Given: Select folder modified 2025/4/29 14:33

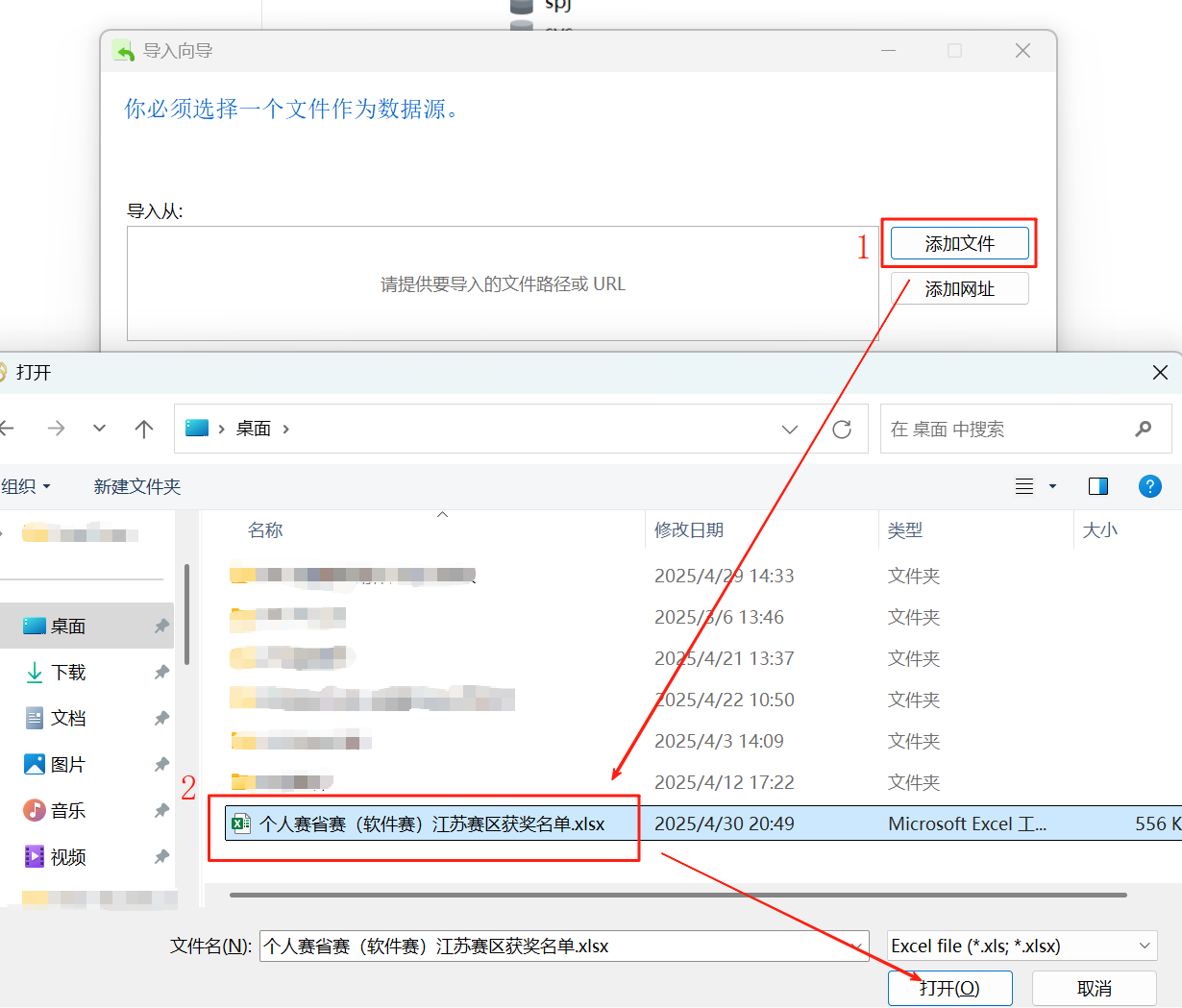Looking at the screenshot, I should pyautogui.click(x=704, y=576).
